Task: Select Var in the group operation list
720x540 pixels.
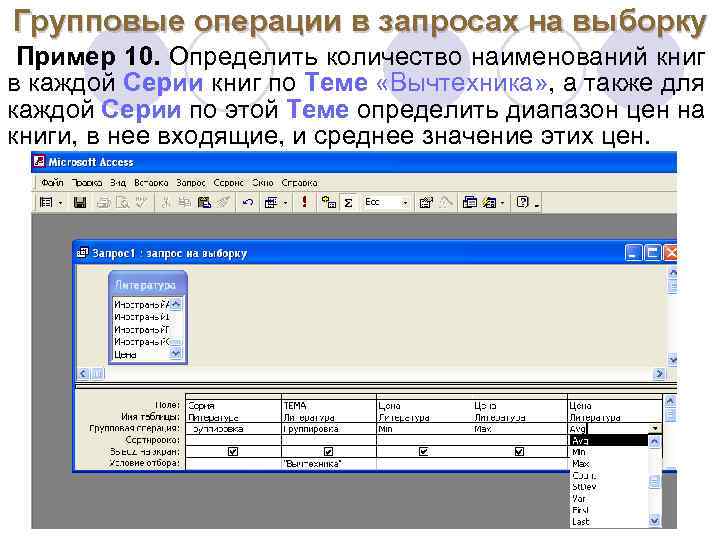Action: [x=608, y=499]
